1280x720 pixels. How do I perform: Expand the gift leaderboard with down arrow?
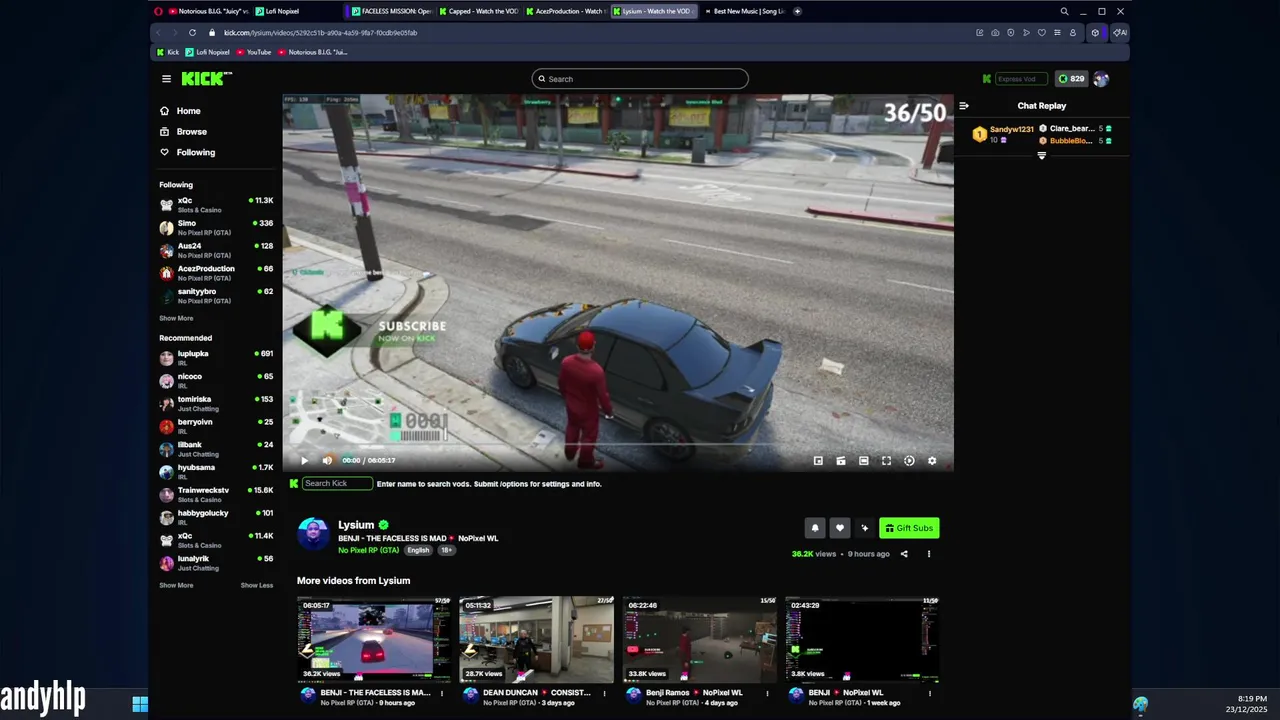(x=1041, y=156)
